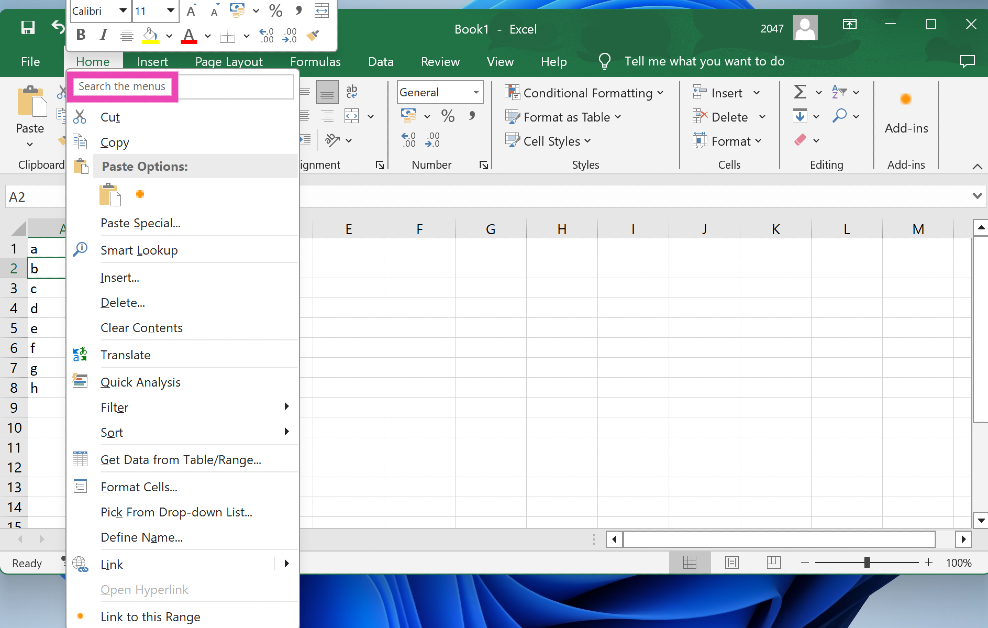Image resolution: width=988 pixels, height=628 pixels.
Task: Click Tell me what you want to do
Action: [x=704, y=62]
